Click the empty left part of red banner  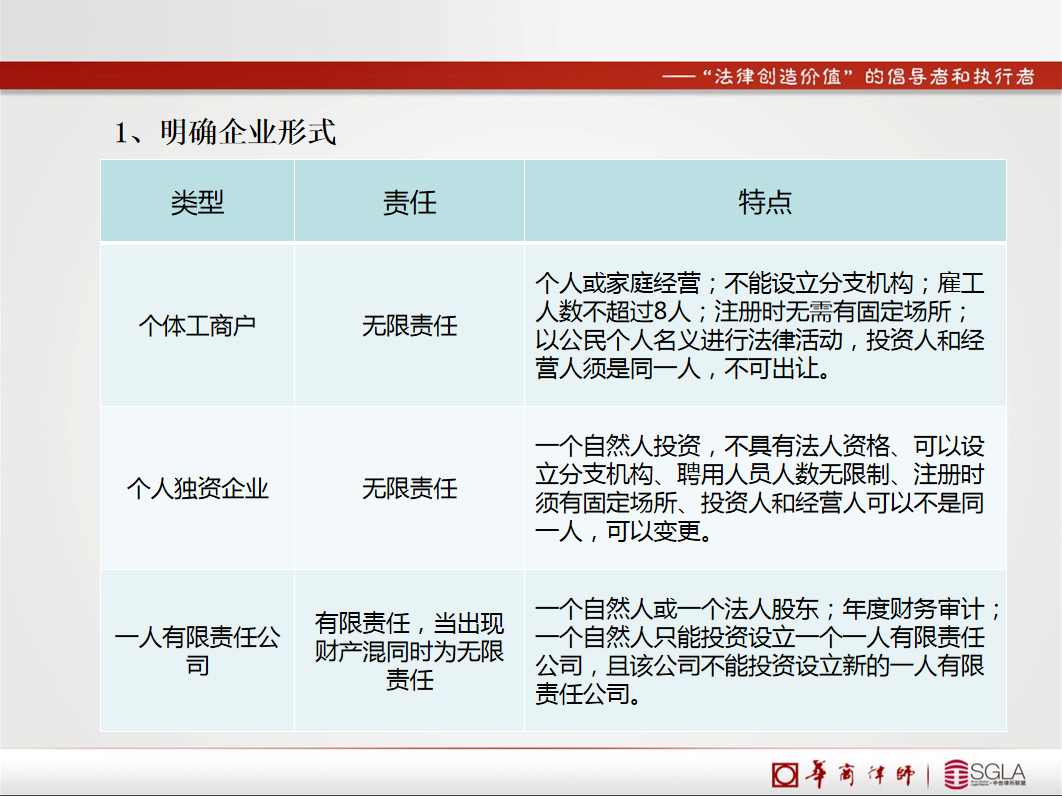300,76
